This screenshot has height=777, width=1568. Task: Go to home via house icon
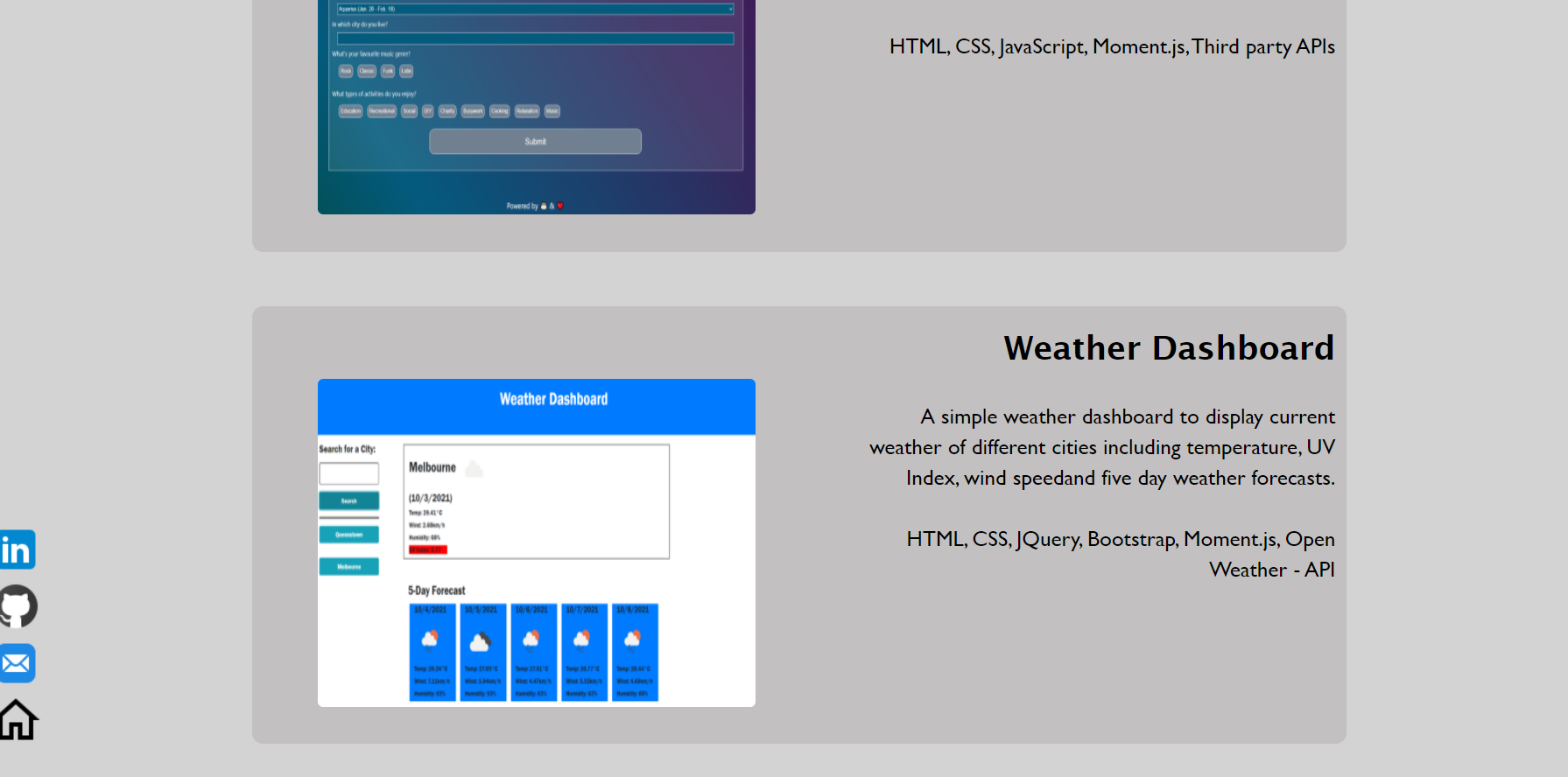(x=18, y=719)
